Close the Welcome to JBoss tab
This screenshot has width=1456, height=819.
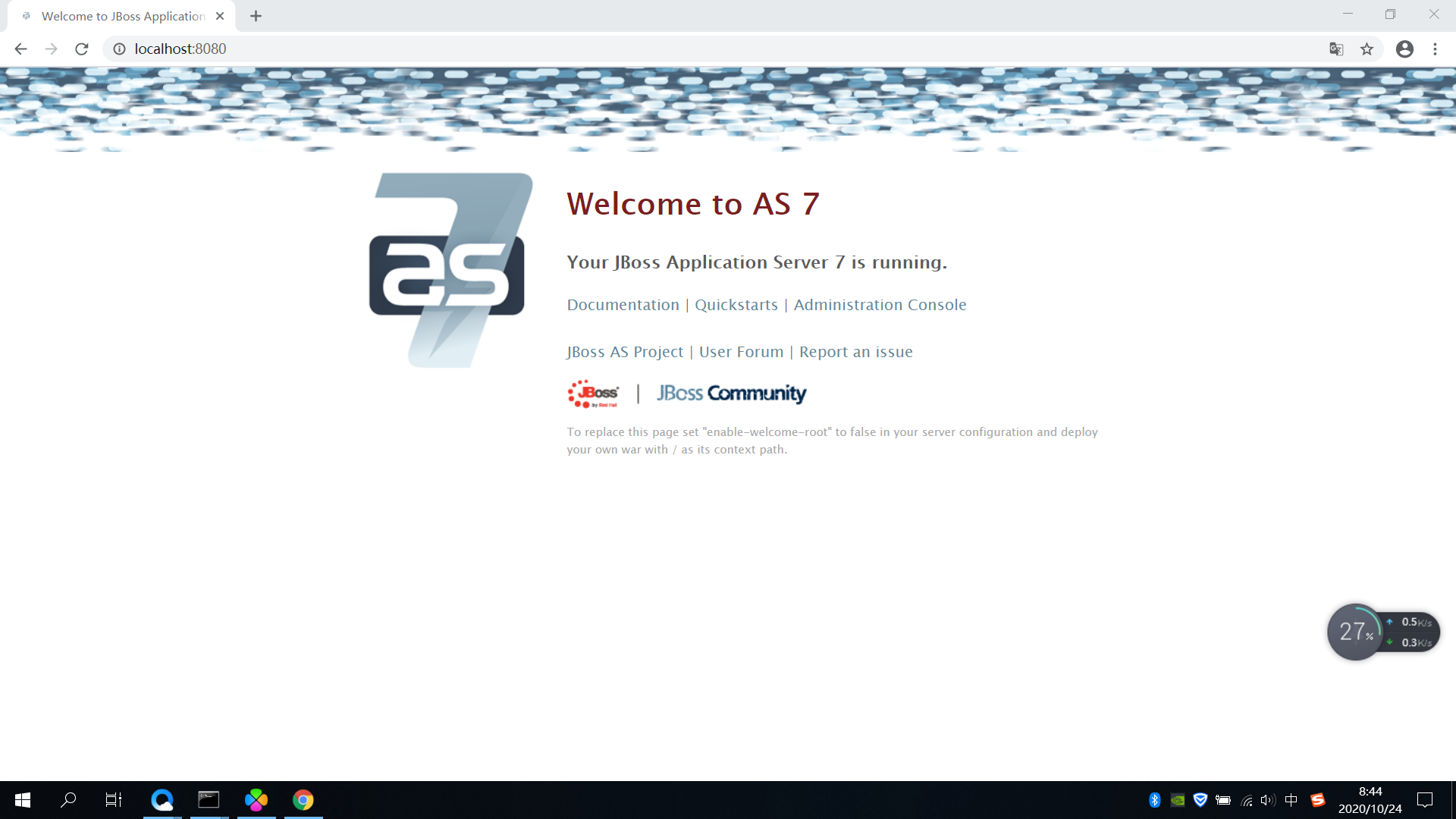click(220, 16)
